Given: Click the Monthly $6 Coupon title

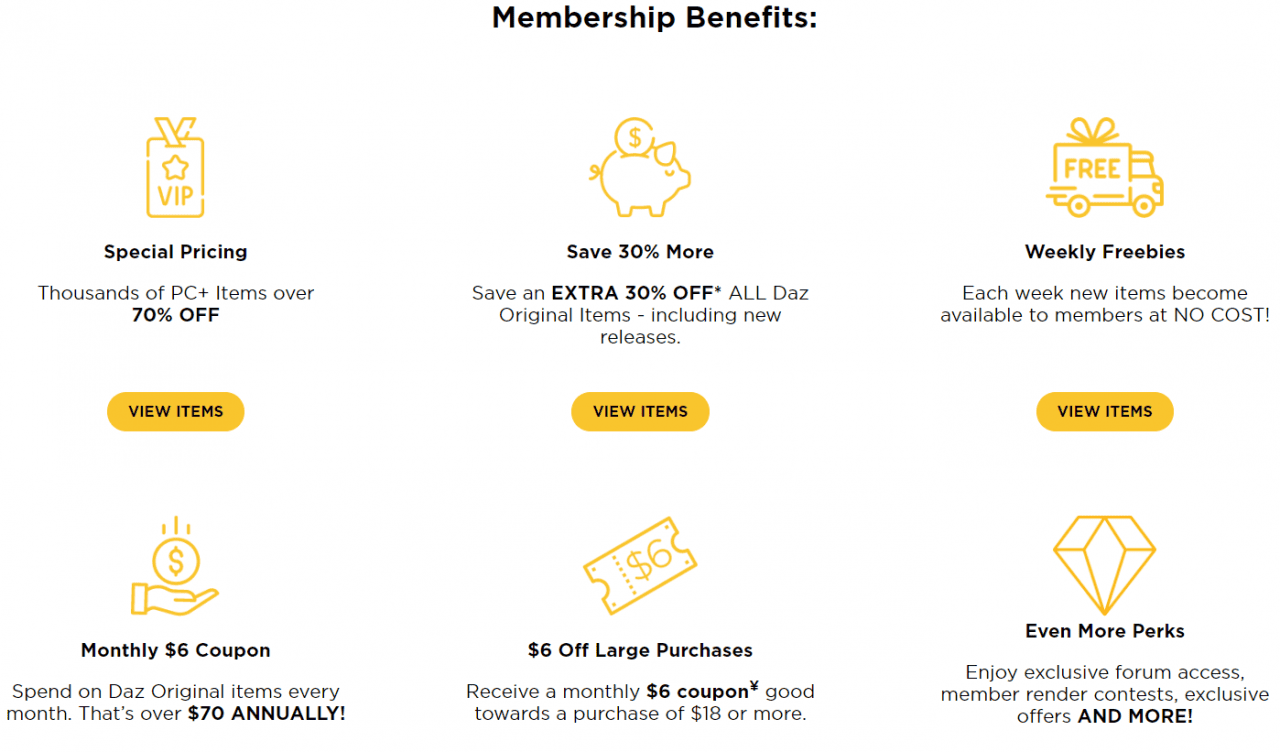Looking at the screenshot, I should [x=175, y=650].
